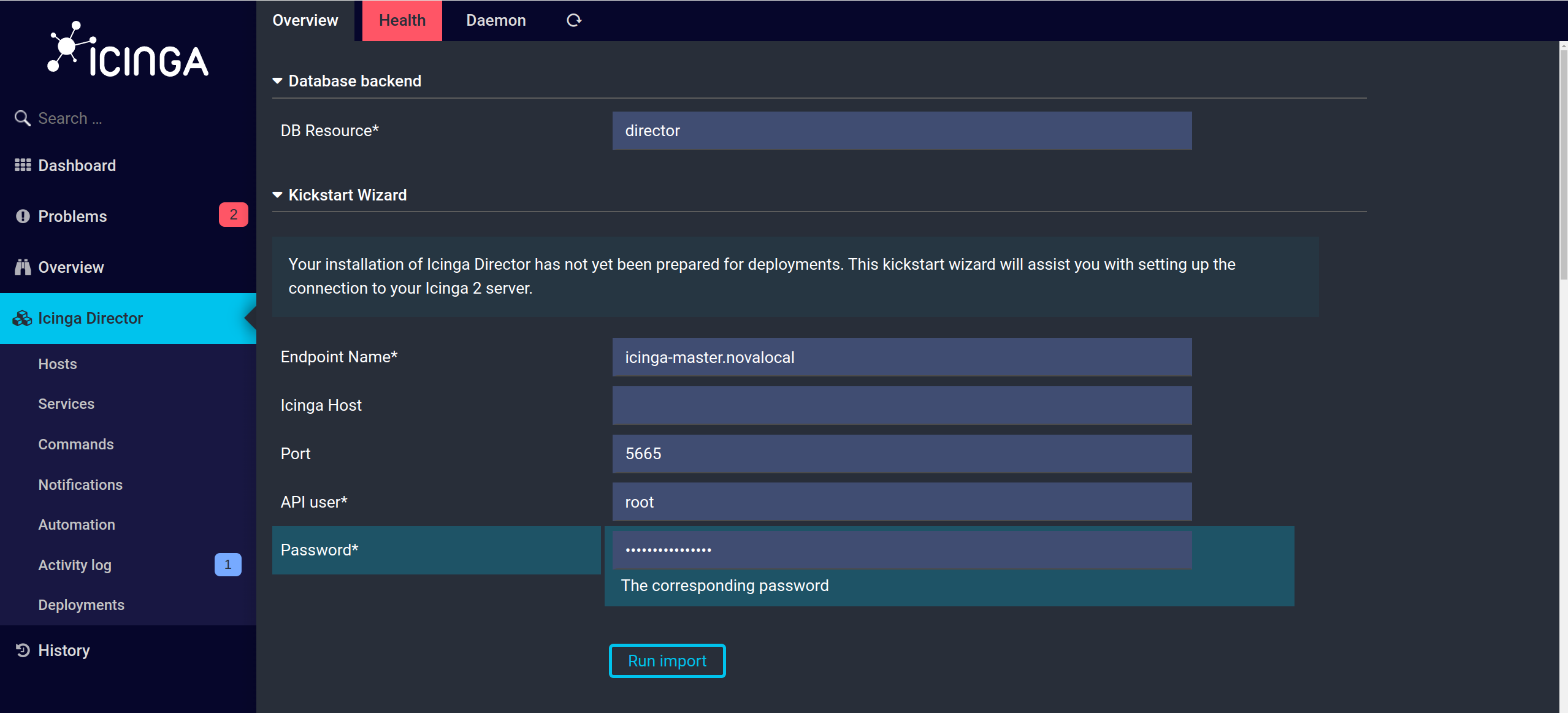Click the Endpoint Name field
The width and height of the screenshot is (1568, 713).
[902, 357]
